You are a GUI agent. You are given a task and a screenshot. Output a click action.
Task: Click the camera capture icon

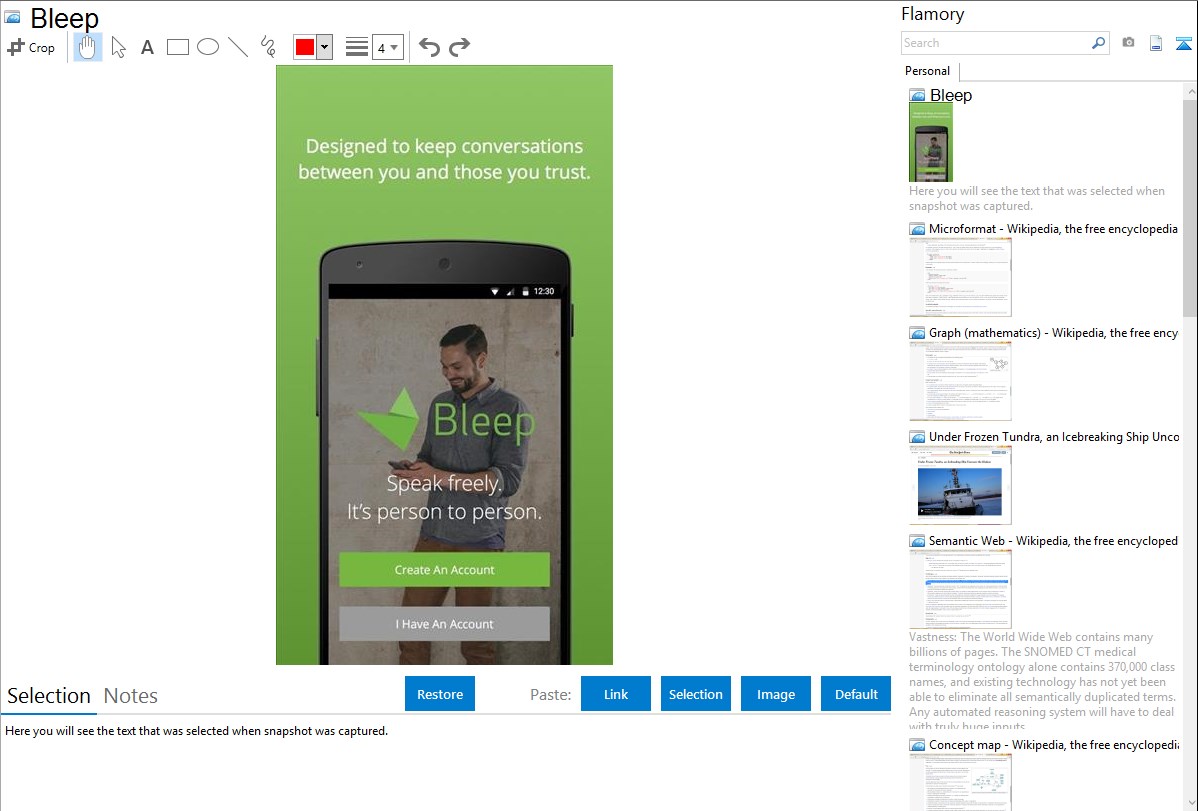[x=1128, y=43]
